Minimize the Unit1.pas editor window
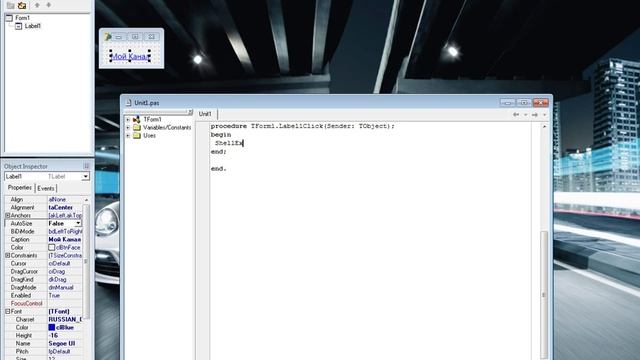 508,102
